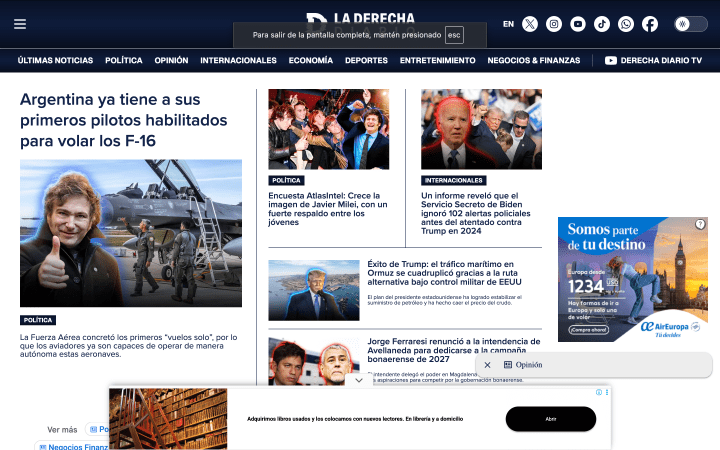Viewport: 720px width, 450px height.
Task: Open the Facebook page icon
Action: (x=649, y=24)
